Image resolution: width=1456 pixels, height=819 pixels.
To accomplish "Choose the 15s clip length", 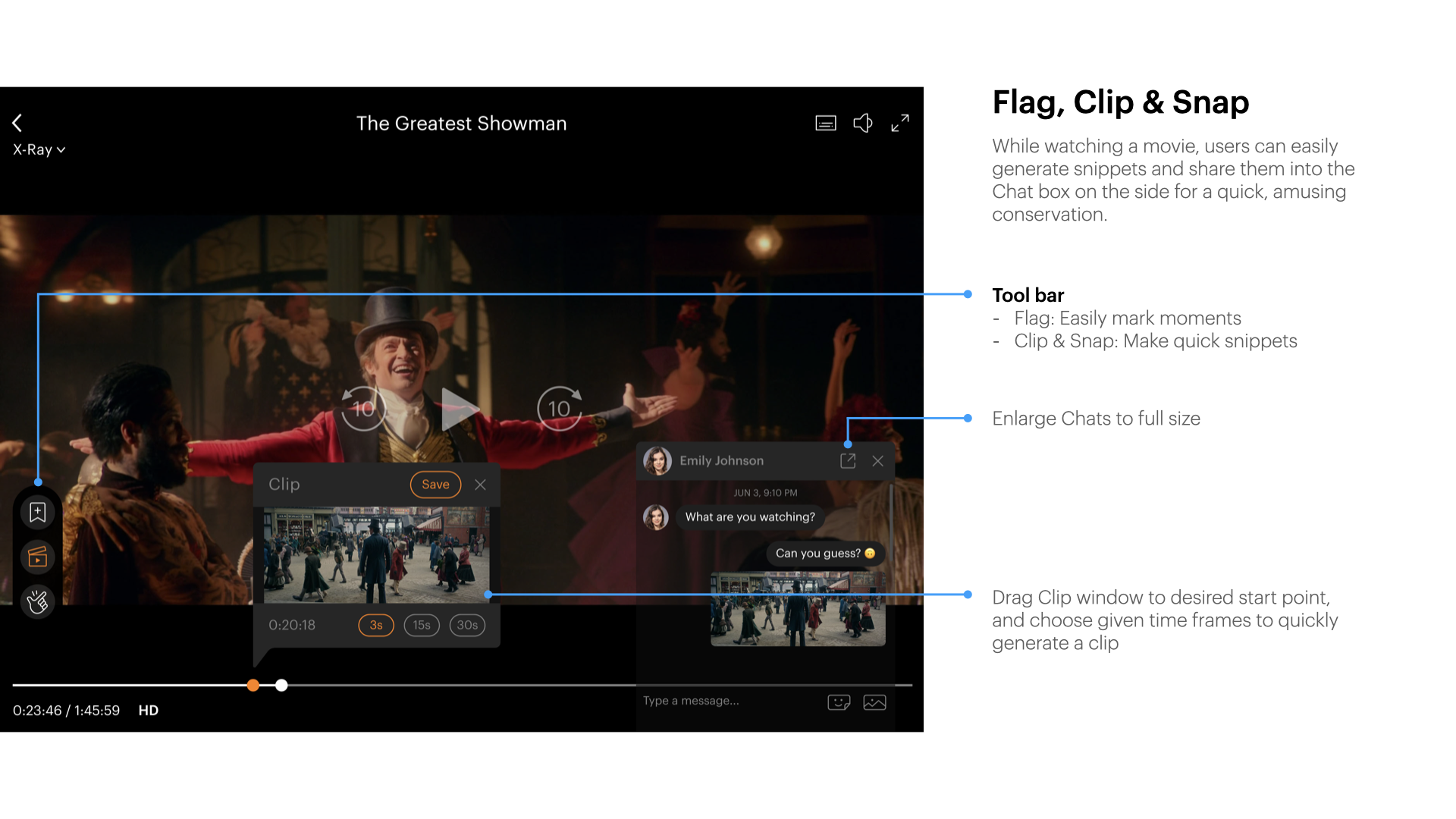I will (422, 625).
